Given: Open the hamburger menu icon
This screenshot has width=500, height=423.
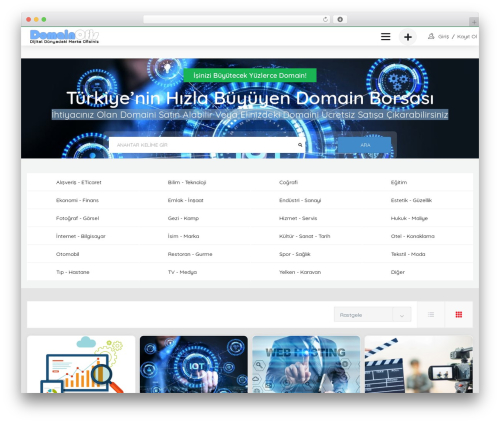Looking at the screenshot, I should (385, 37).
